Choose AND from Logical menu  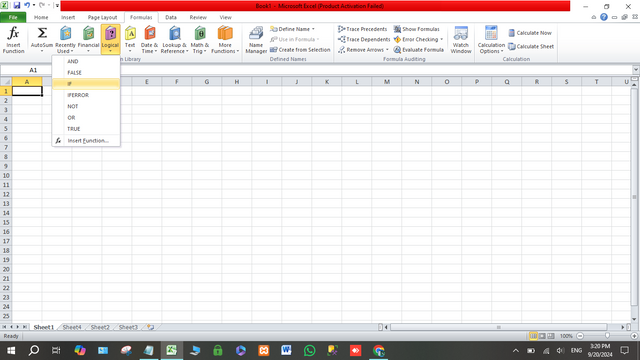[x=86, y=61]
